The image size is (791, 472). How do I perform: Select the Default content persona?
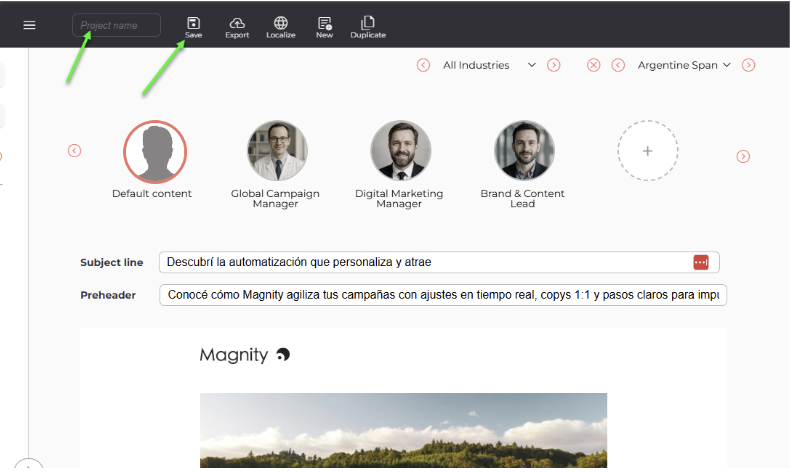[154, 152]
